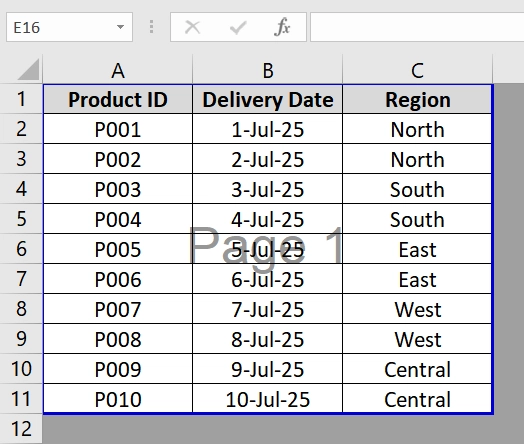Image resolution: width=524 pixels, height=444 pixels.
Task: Click the Cancel (X) formula bar icon
Action: click(x=192, y=27)
